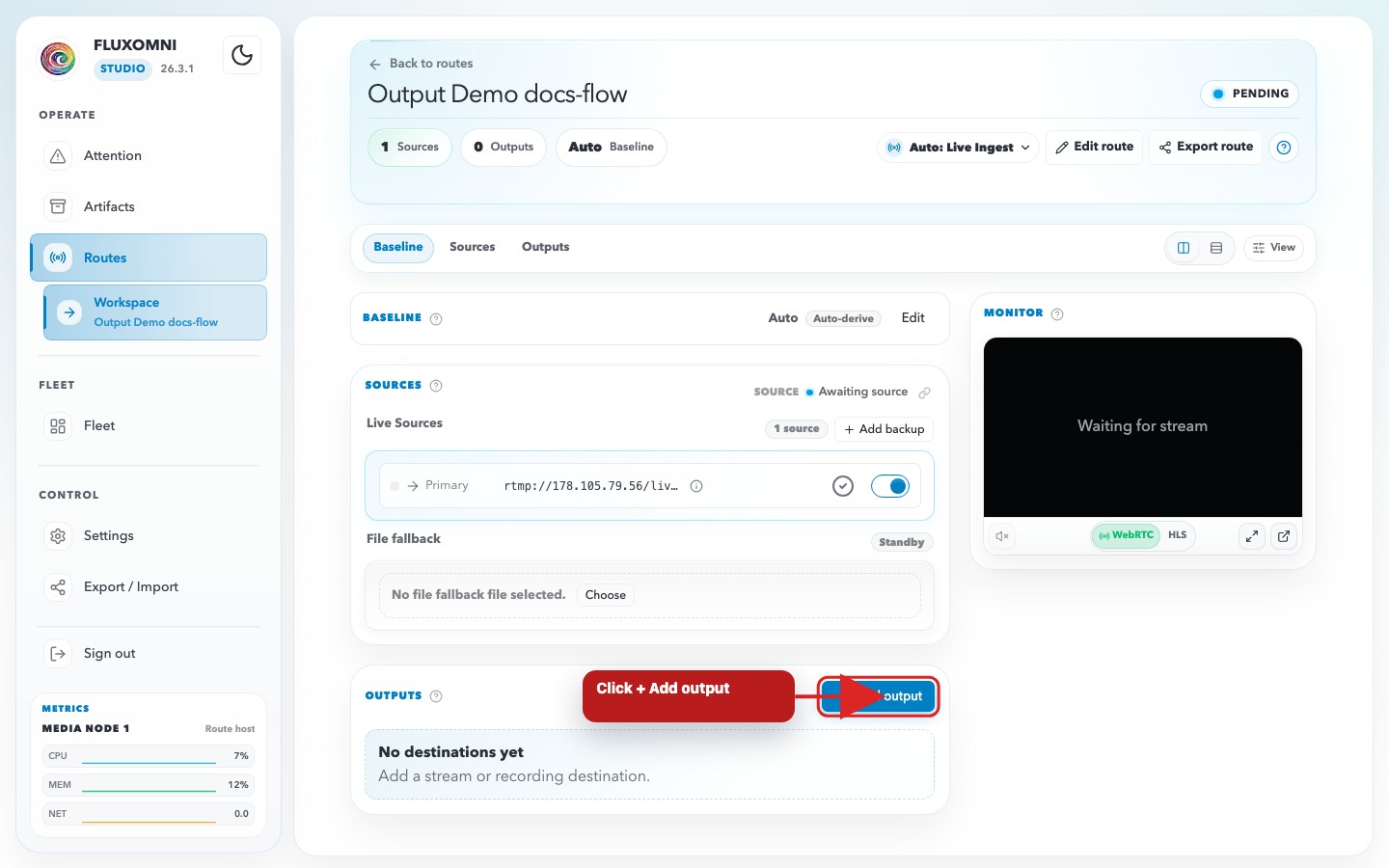Expand the monitor to fullscreen
The height and width of the screenshot is (868, 1389).
point(1251,536)
